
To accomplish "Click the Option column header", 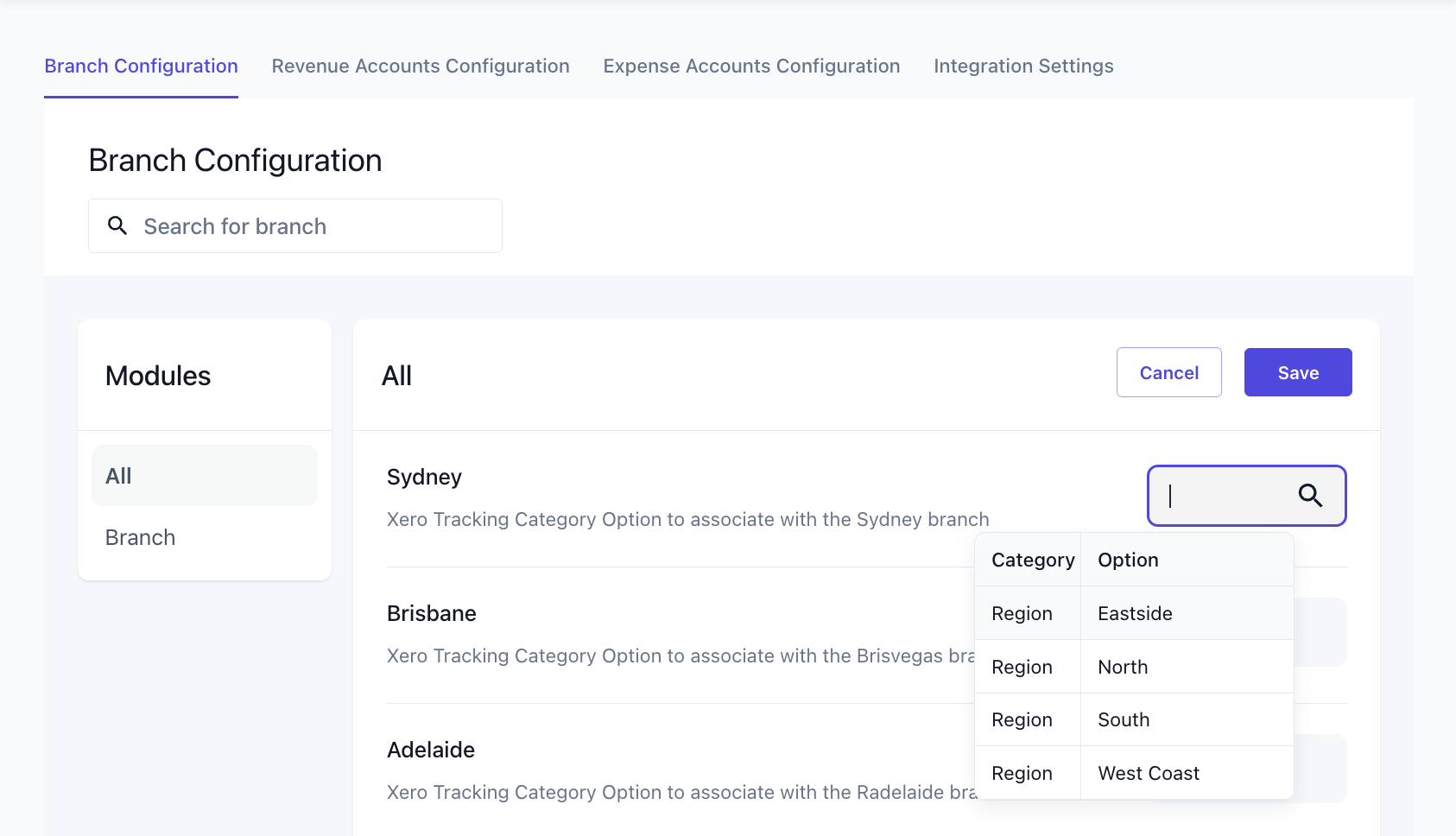I will coord(1128,560).
